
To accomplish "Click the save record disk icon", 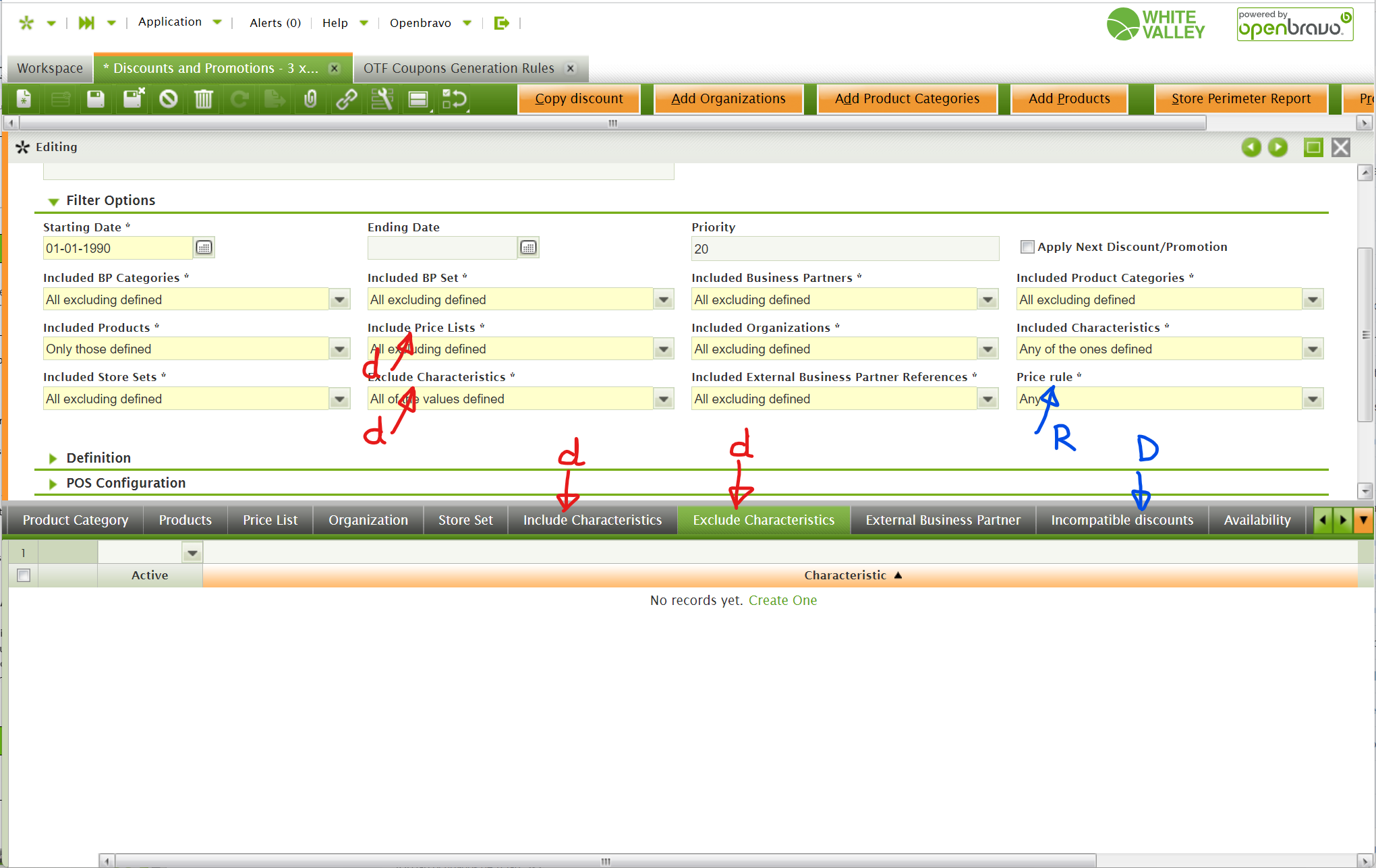I will point(96,99).
